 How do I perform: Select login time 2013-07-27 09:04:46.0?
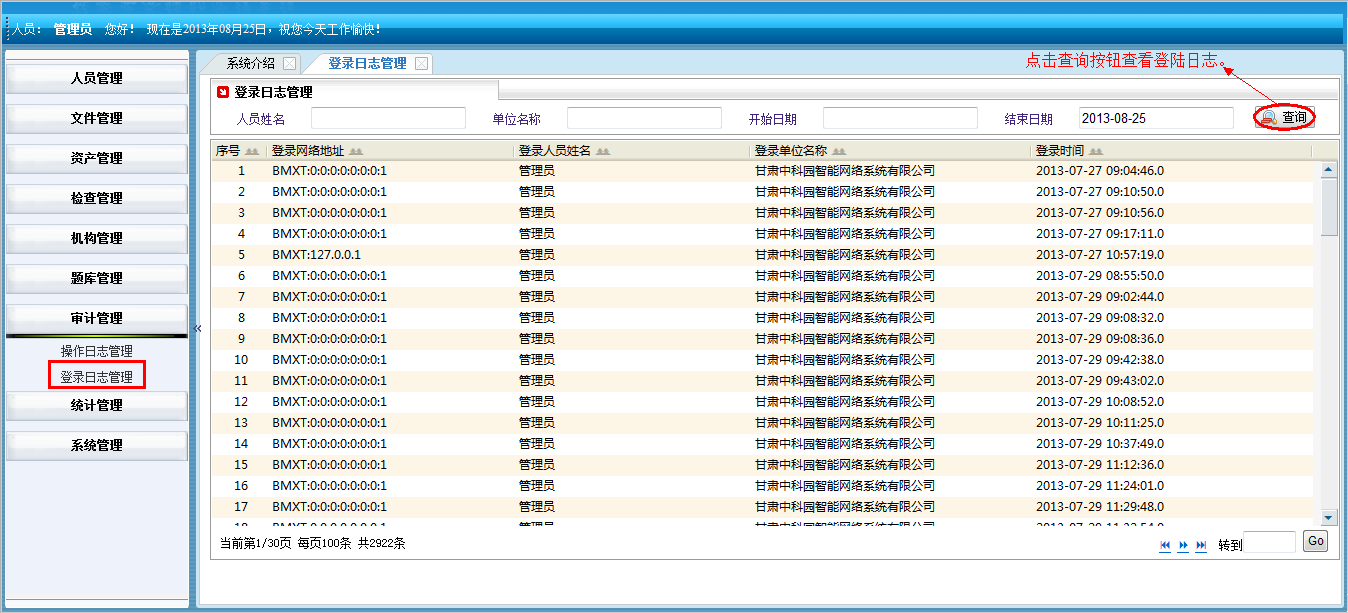coord(1100,171)
